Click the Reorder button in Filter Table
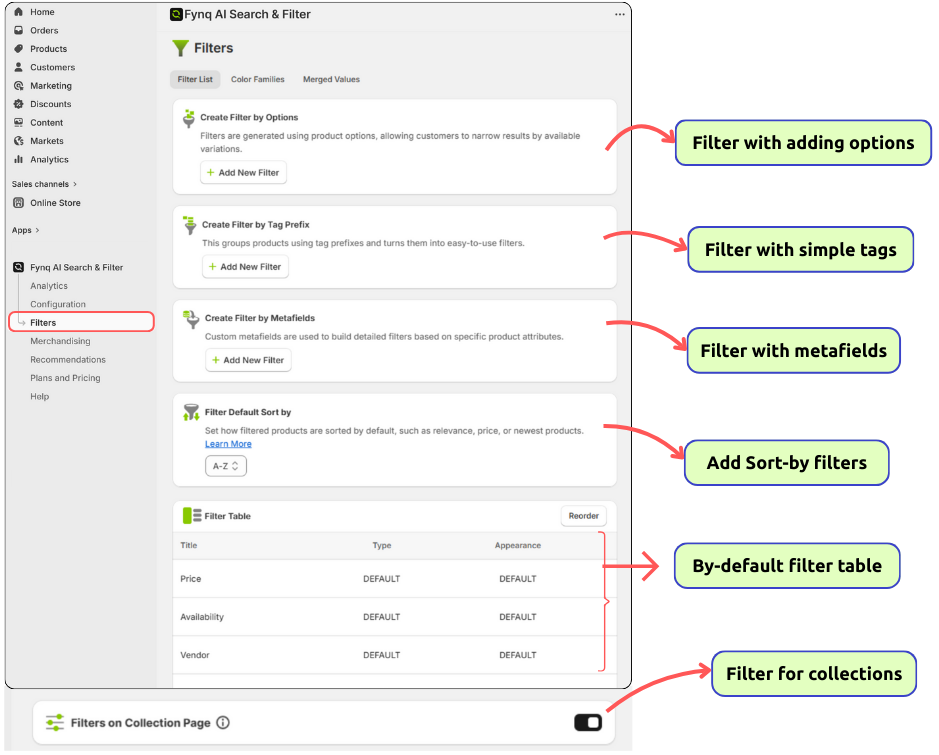 (583, 516)
